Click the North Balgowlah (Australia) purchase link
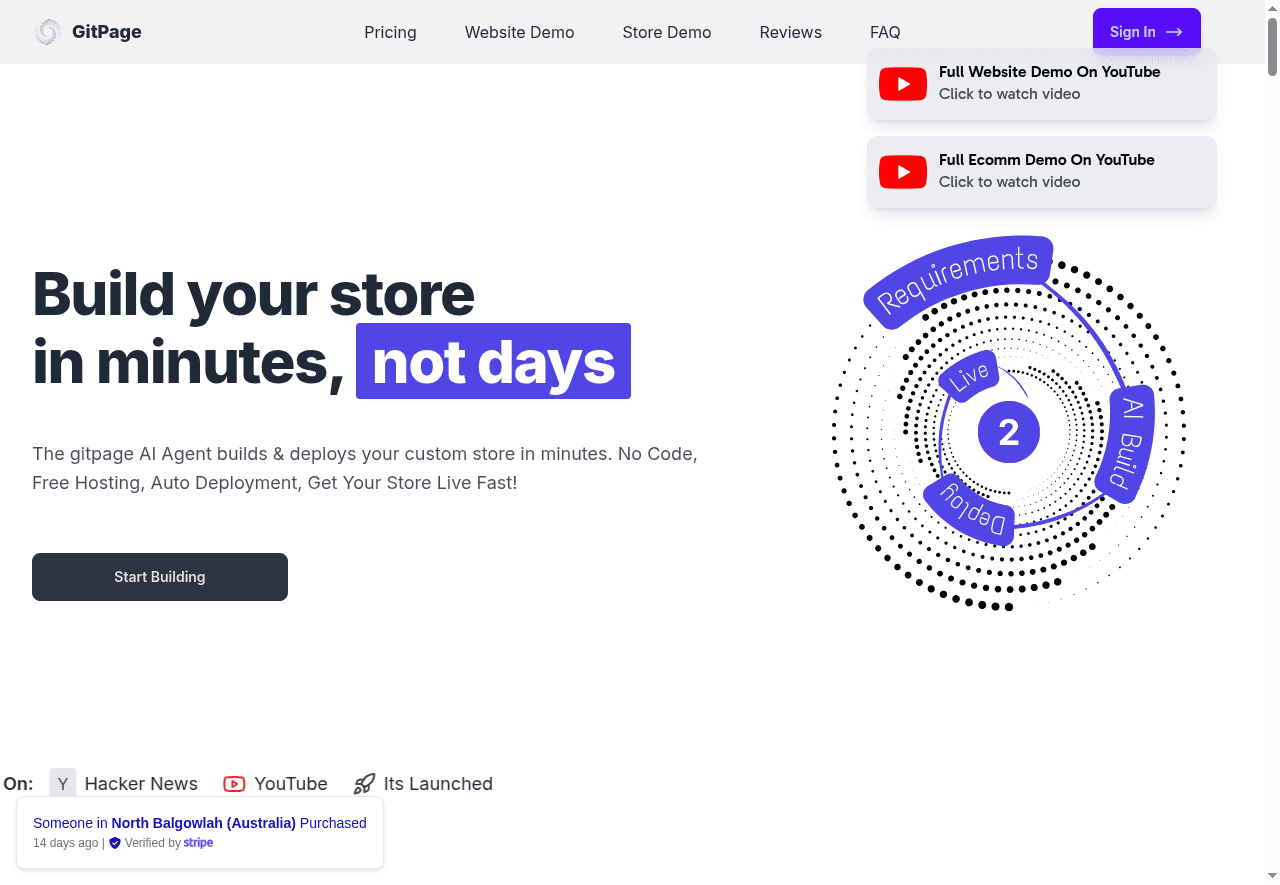 tap(203, 823)
